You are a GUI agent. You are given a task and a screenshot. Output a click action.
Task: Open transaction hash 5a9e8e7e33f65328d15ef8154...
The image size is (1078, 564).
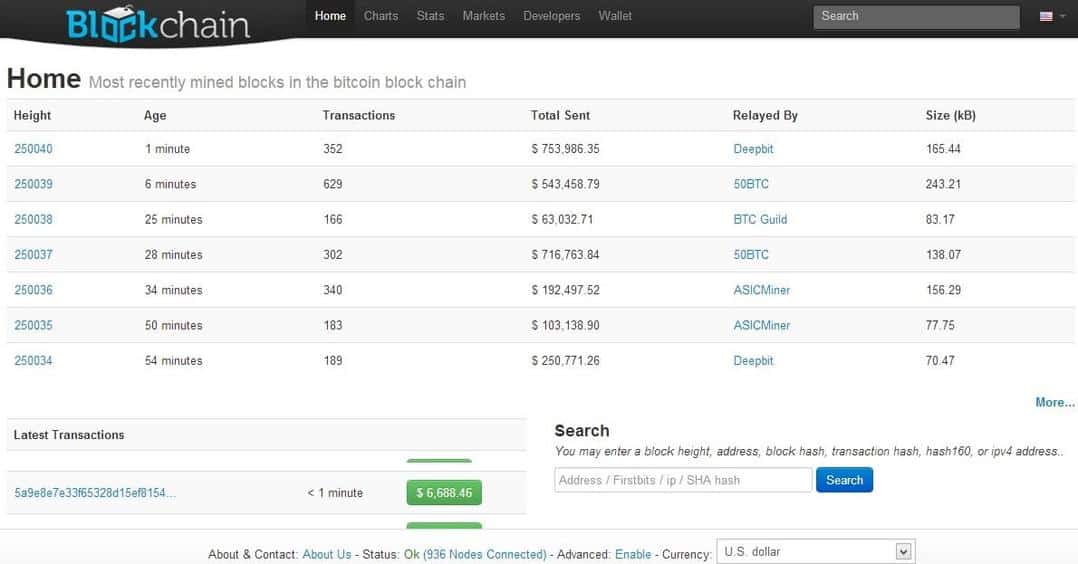click(x=95, y=493)
